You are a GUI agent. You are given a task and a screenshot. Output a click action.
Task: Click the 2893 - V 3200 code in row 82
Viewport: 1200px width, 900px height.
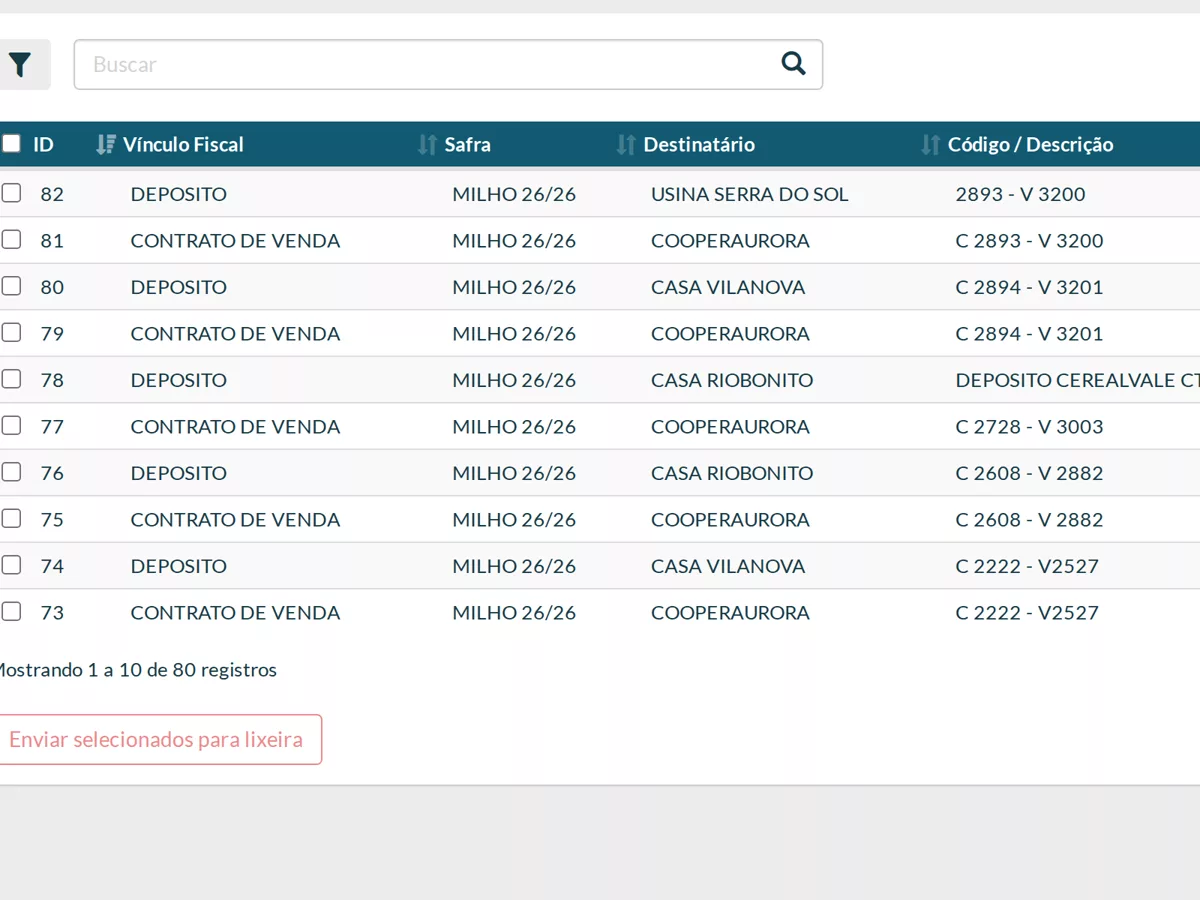1021,194
